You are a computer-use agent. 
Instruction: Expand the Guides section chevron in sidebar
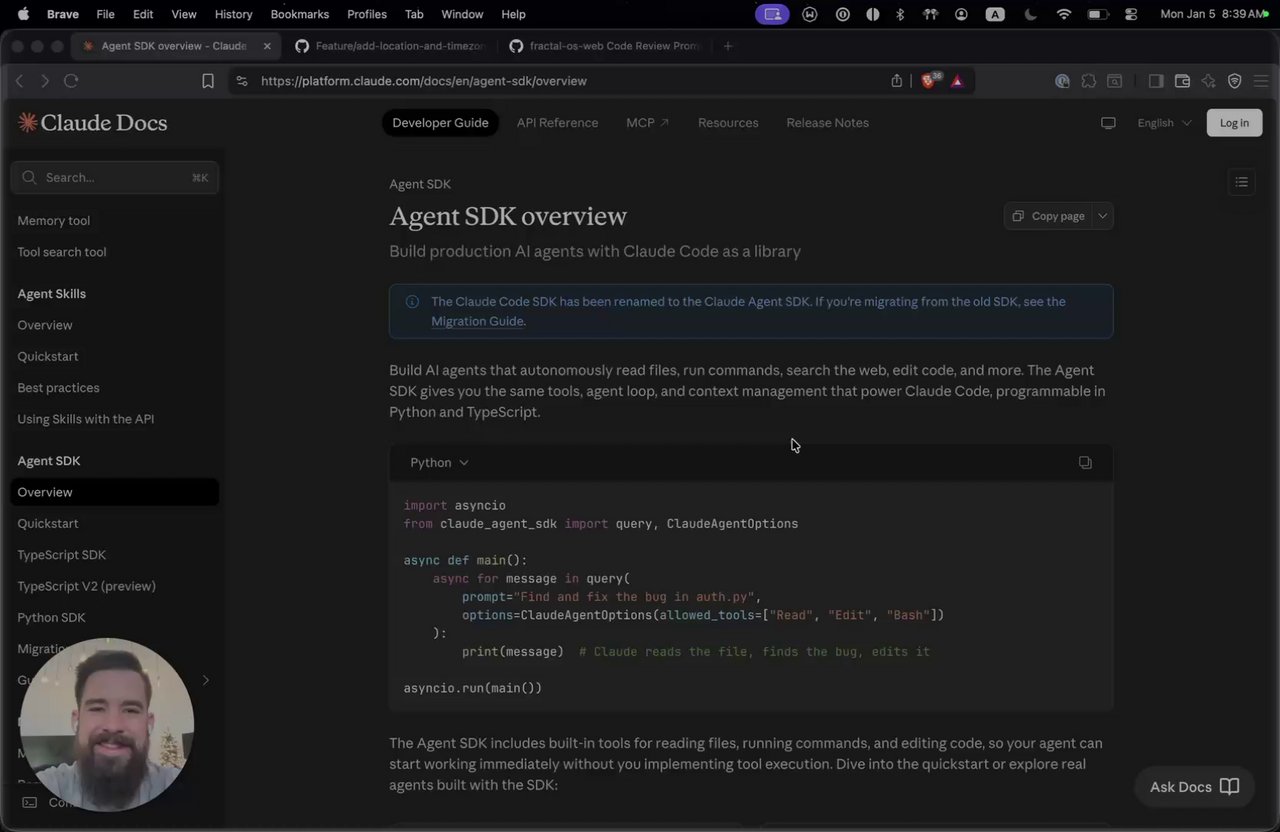(x=206, y=681)
